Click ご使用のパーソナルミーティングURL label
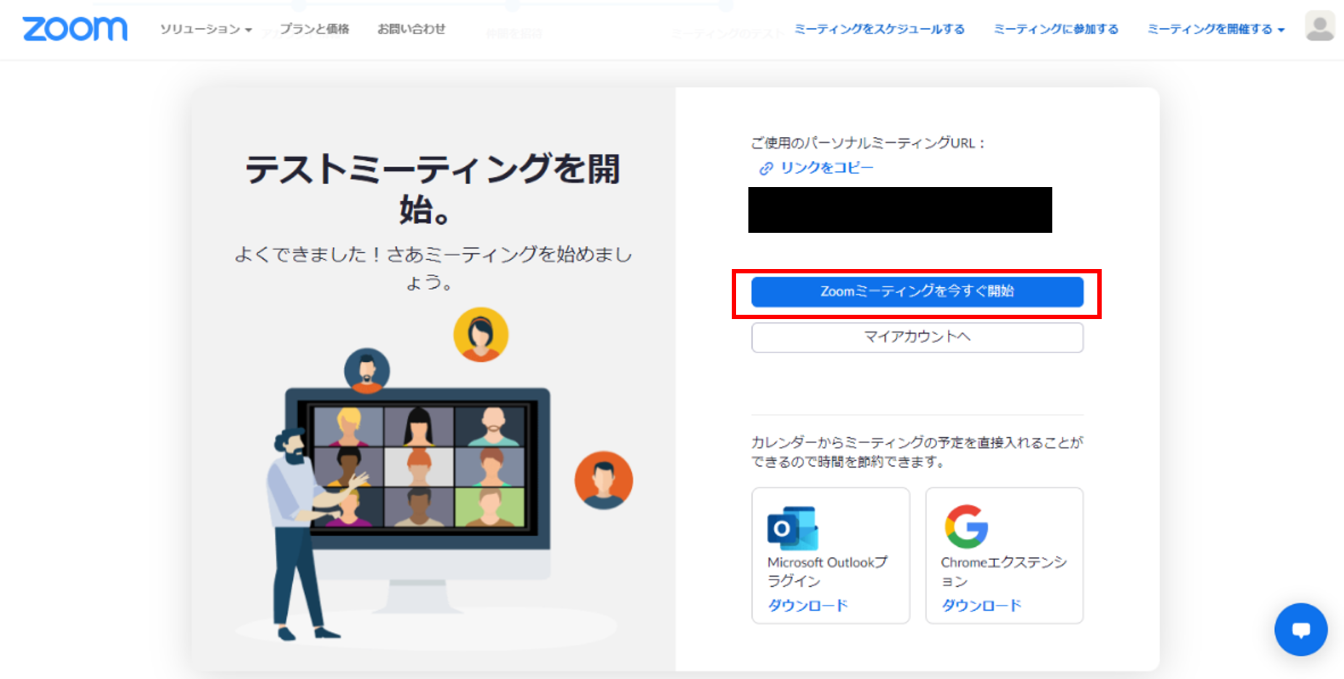 click(x=869, y=143)
